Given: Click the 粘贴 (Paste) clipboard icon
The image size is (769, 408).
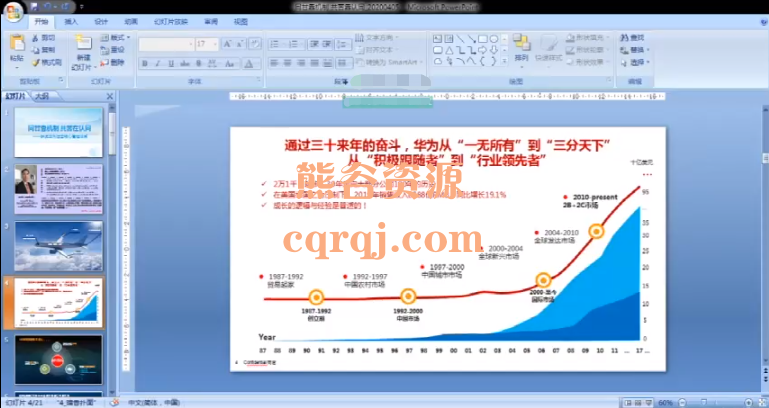Looking at the screenshot, I should click(17, 43).
